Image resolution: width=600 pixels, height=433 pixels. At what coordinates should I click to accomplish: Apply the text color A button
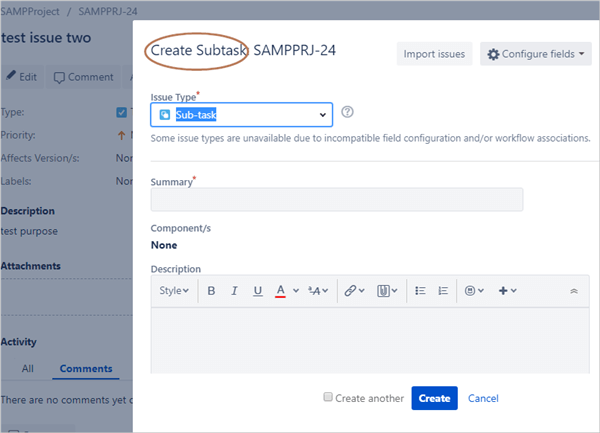click(280, 291)
